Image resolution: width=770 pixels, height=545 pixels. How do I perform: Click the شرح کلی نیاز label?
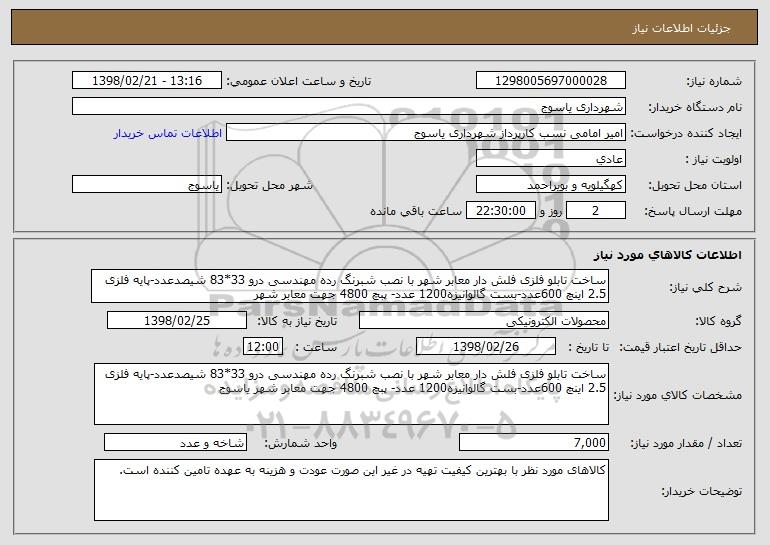pyautogui.click(x=706, y=287)
